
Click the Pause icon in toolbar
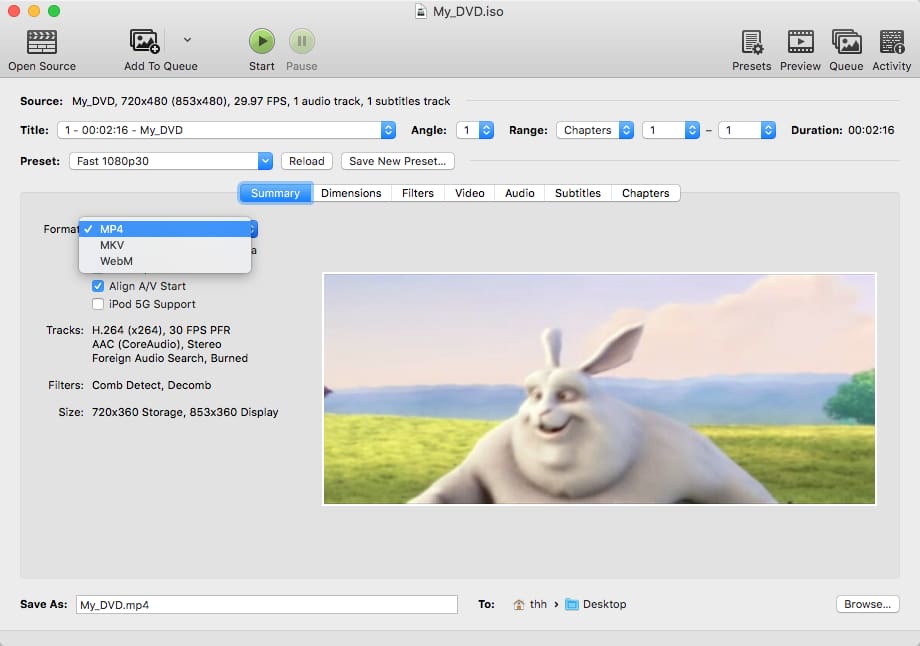(302, 42)
